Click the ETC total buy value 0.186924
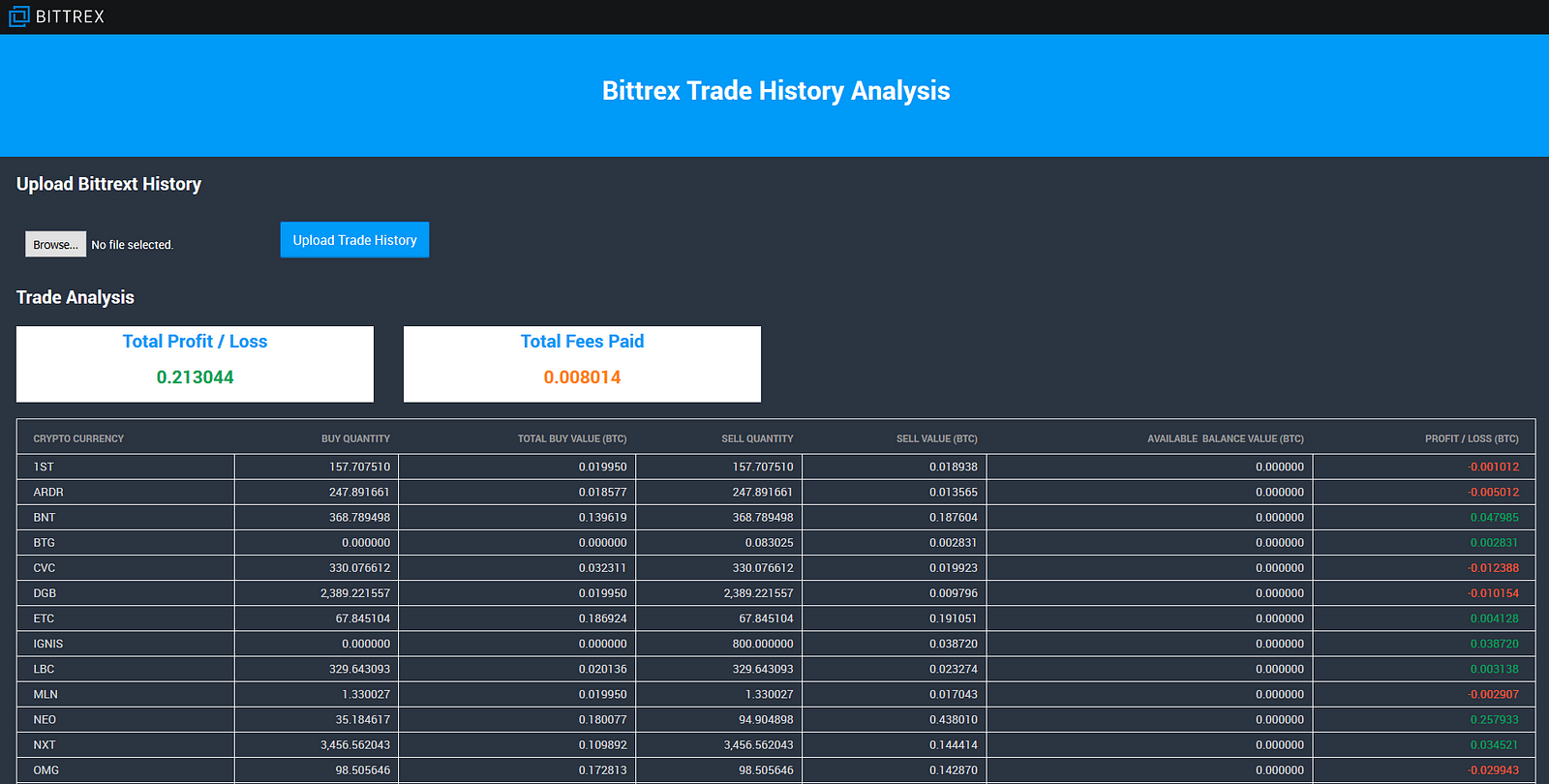 click(603, 618)
